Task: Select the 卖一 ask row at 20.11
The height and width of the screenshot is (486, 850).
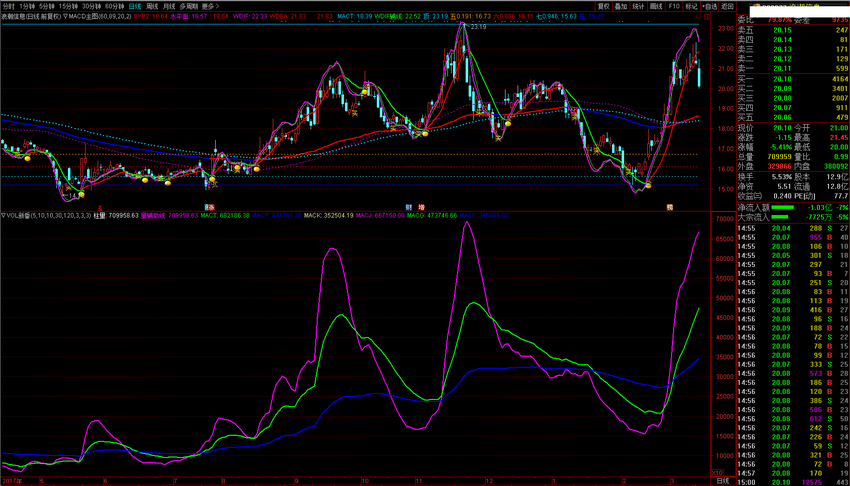Action: click(793, 68)
